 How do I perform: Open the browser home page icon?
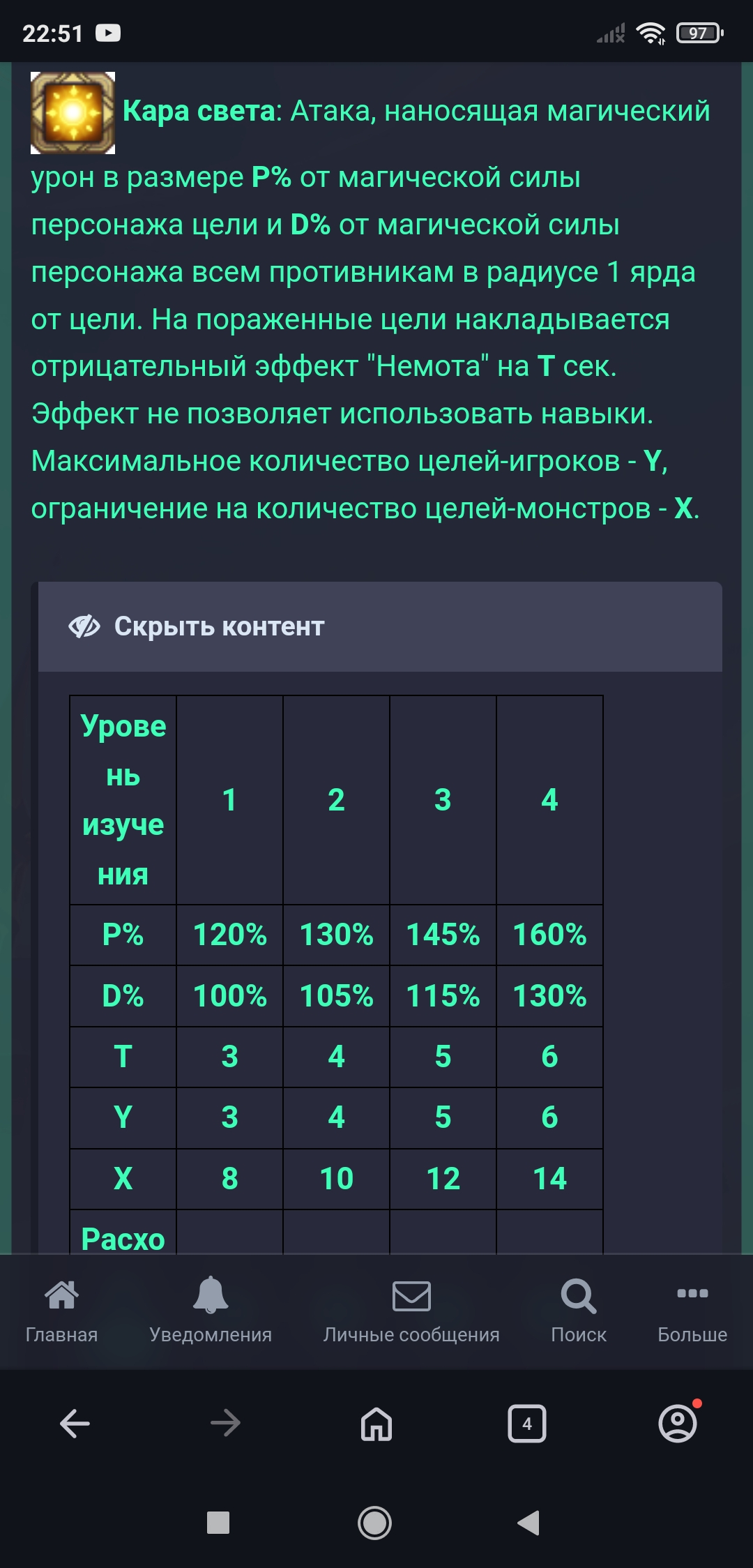click(376, 1424)
